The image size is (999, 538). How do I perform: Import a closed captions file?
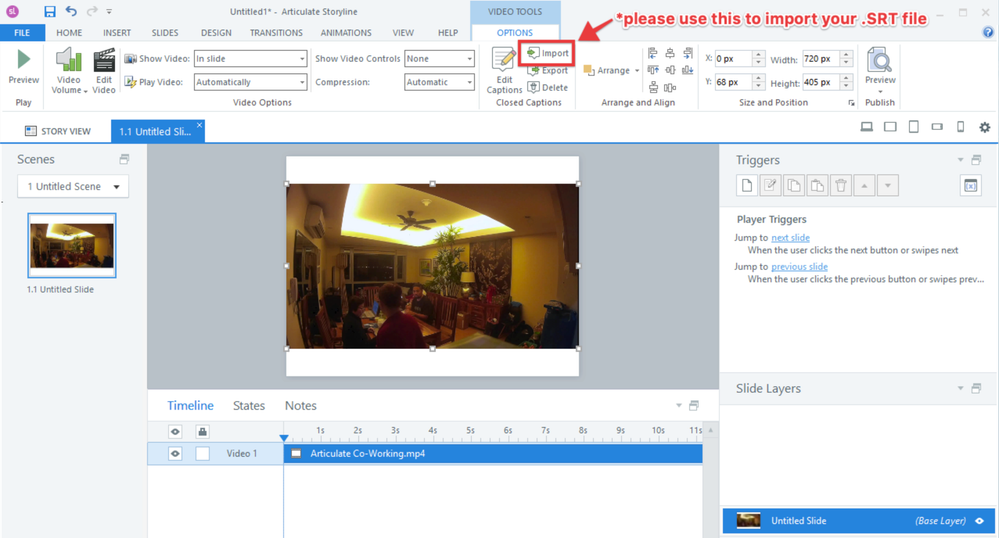[x=547, y=53]
